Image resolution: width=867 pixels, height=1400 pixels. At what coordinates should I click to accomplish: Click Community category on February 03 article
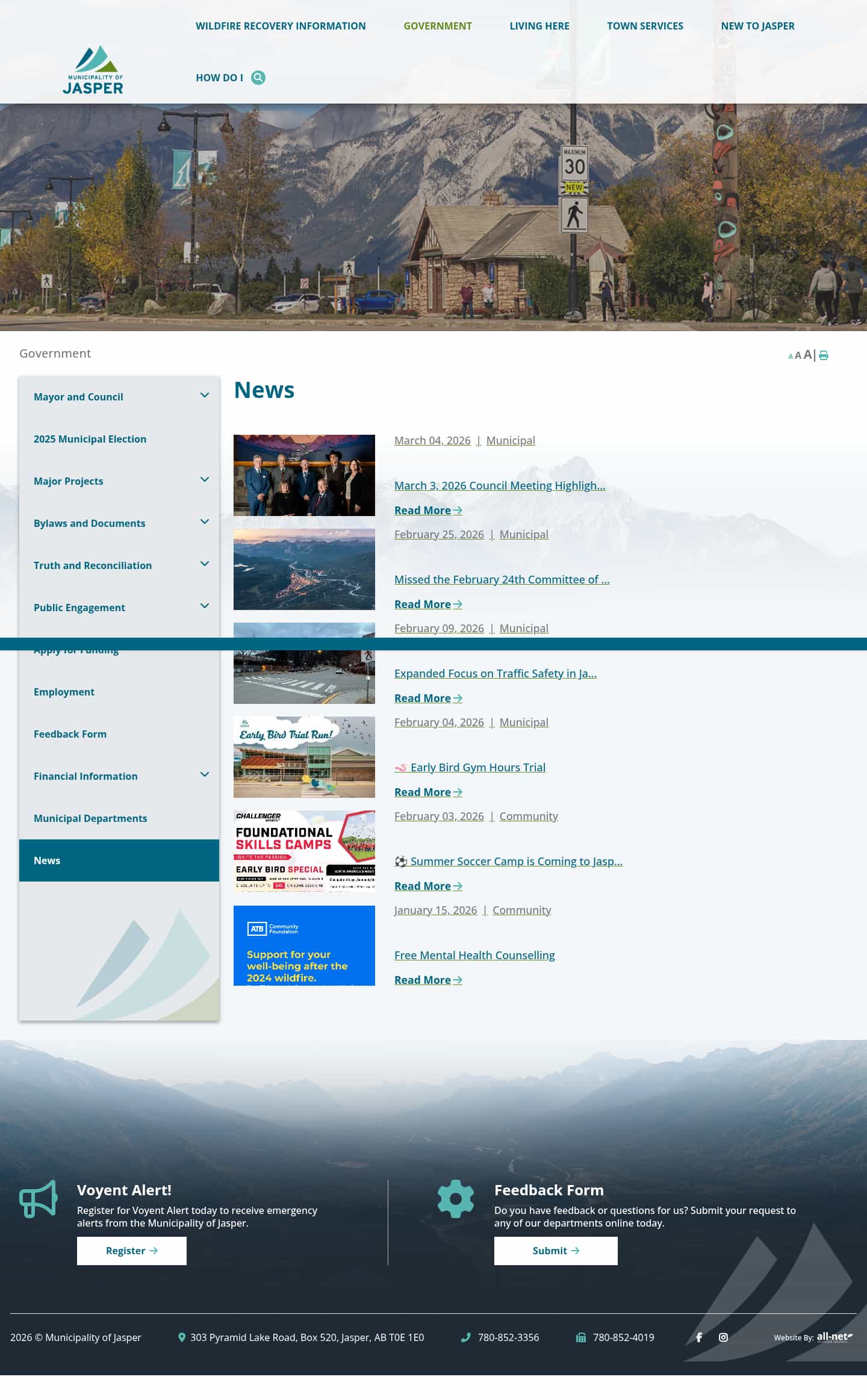pos(529,816)
